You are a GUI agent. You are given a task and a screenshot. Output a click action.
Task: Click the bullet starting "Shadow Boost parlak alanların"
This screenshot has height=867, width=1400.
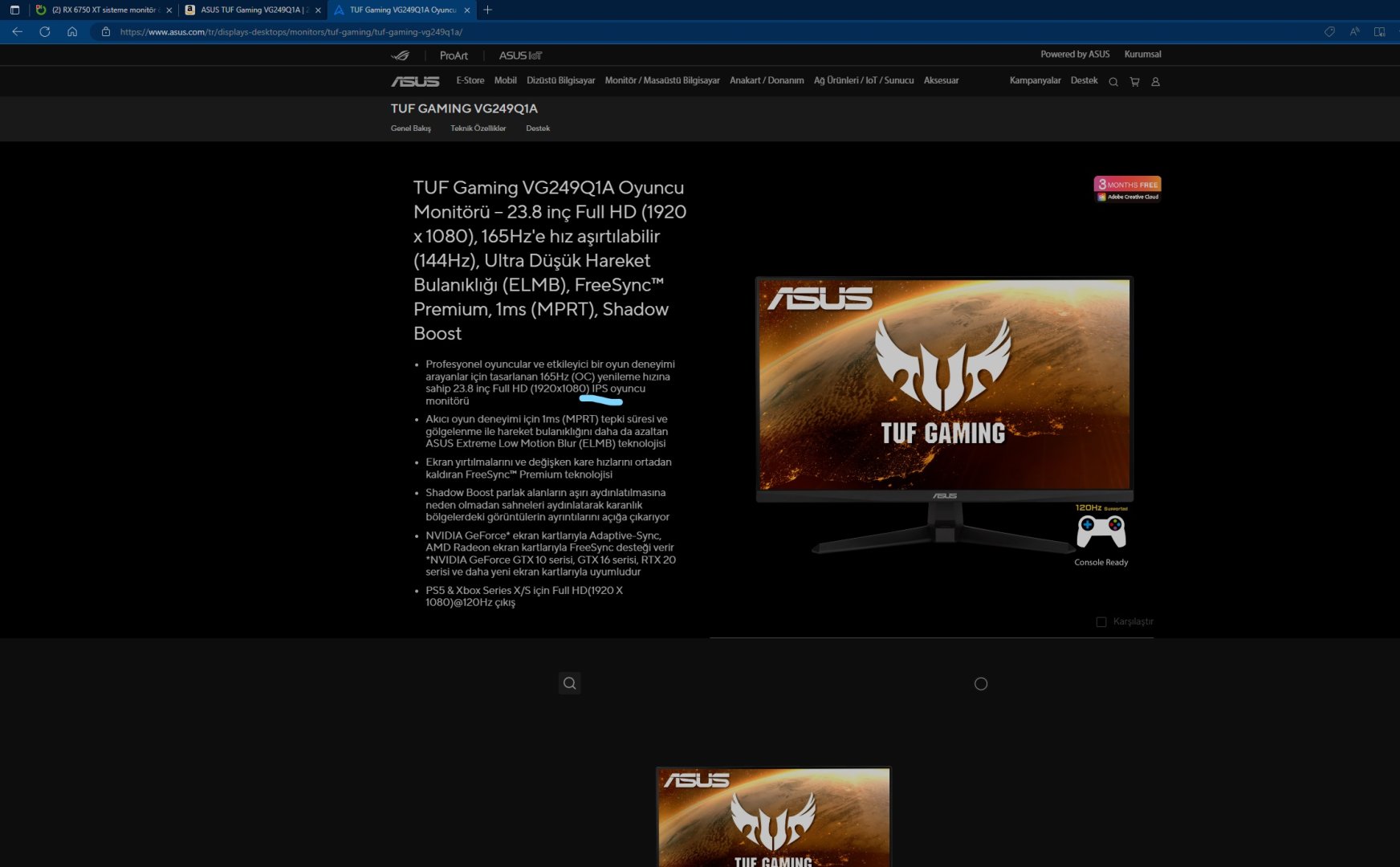coord(547,505)
